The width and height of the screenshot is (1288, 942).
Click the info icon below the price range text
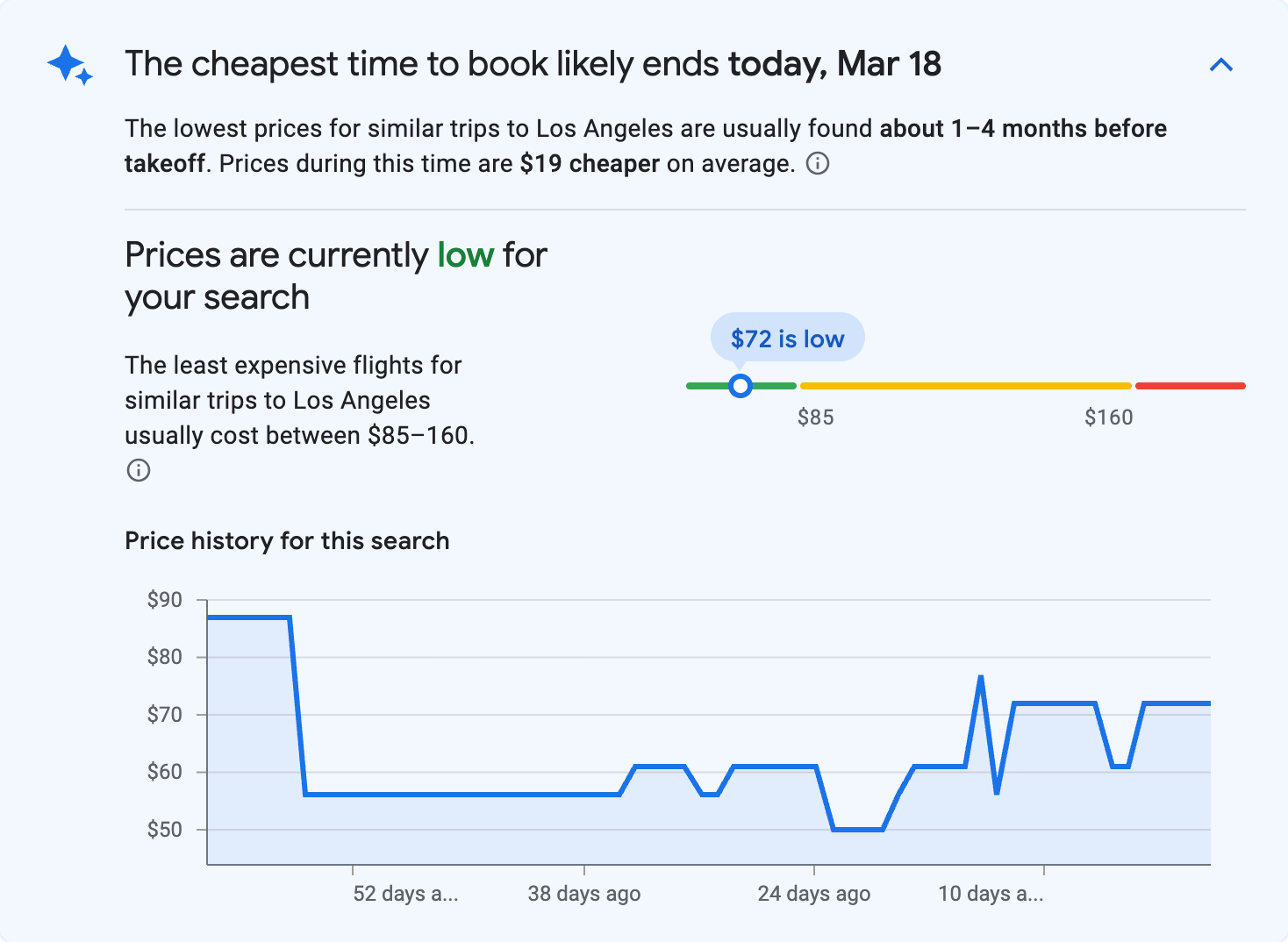pyautogui.click(x=138, y=470)
